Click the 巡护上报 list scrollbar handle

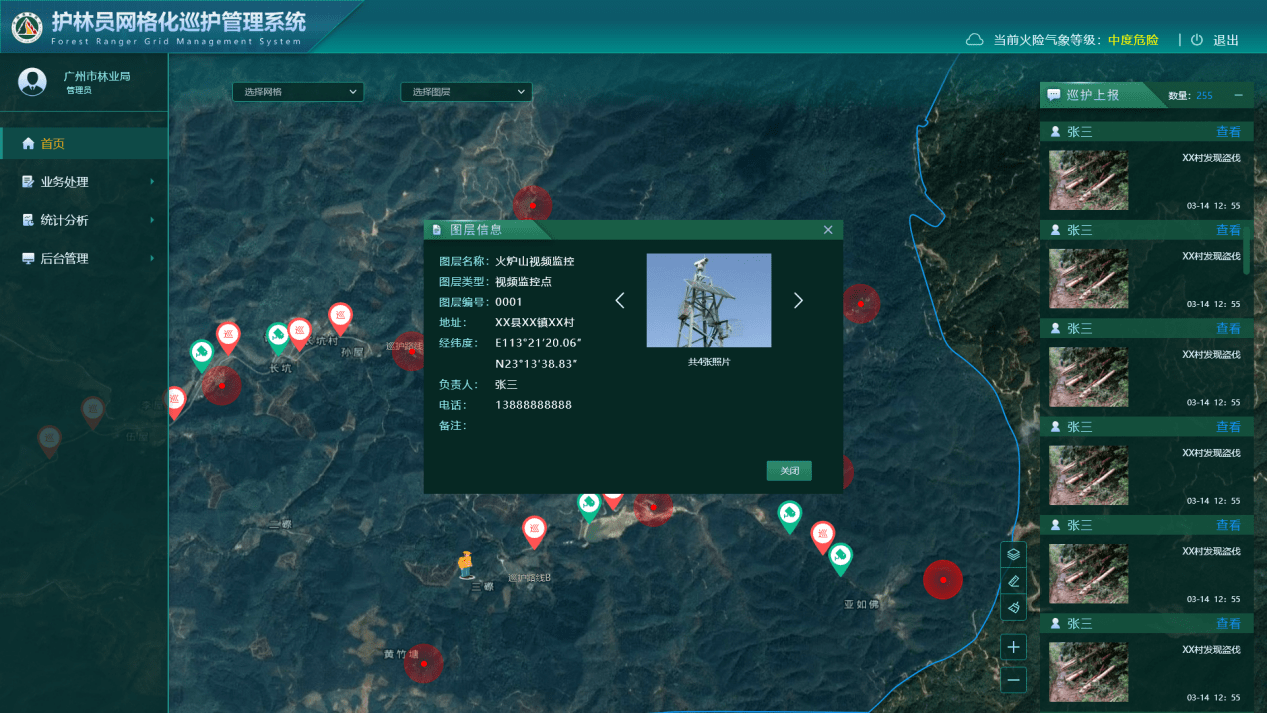1246,249
